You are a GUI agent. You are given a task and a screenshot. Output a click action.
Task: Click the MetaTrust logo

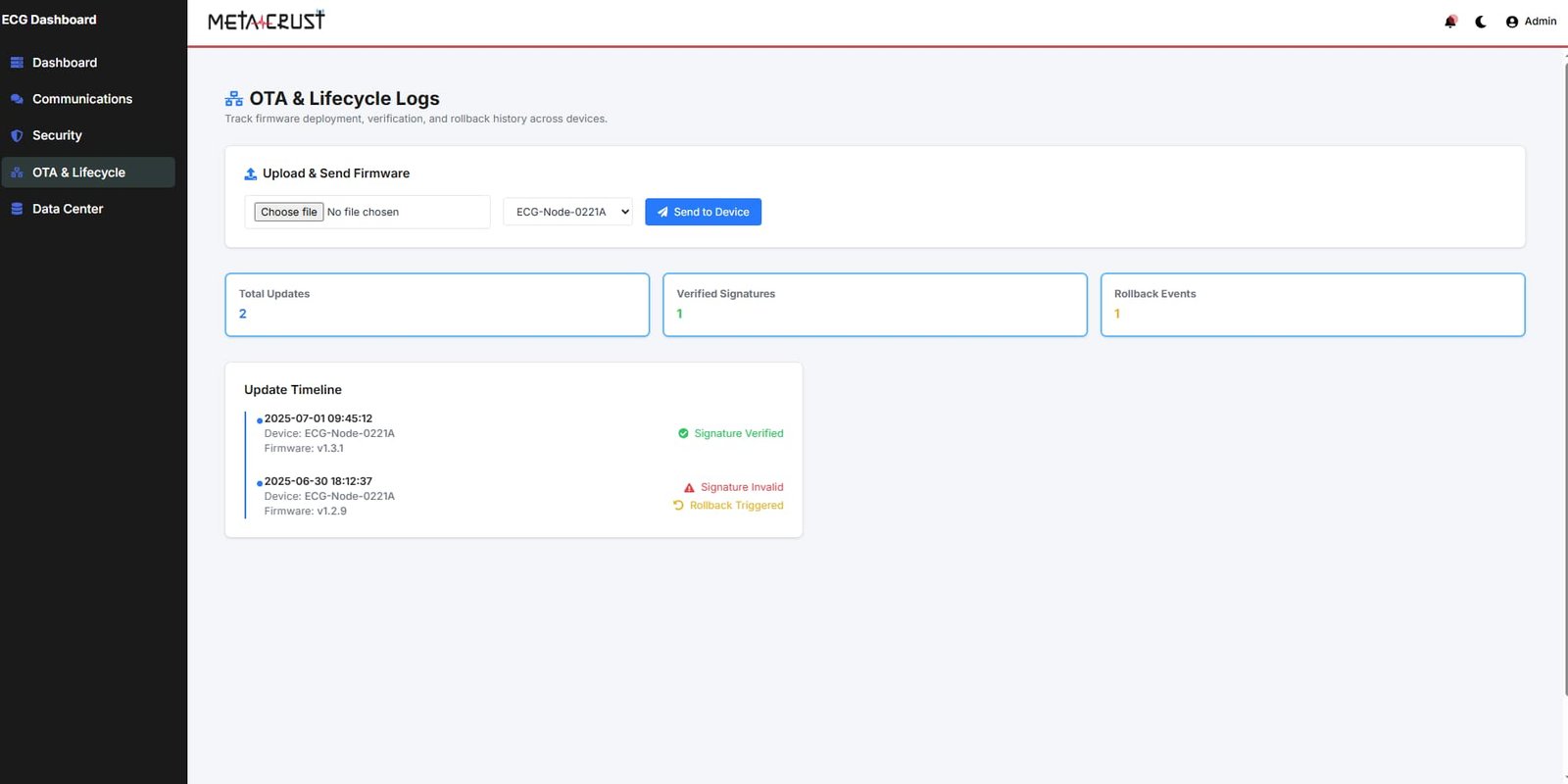click(x=266, y=21)
